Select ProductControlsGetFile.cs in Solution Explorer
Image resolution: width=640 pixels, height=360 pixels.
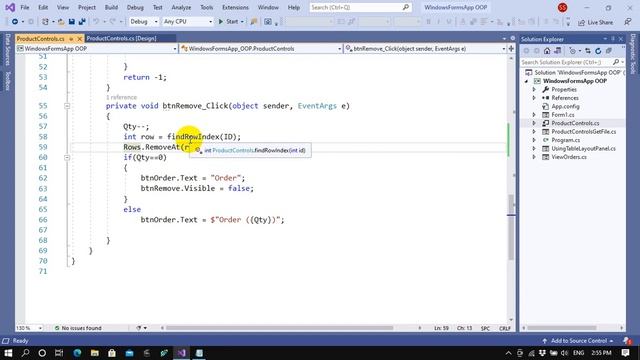click(584, 131)
